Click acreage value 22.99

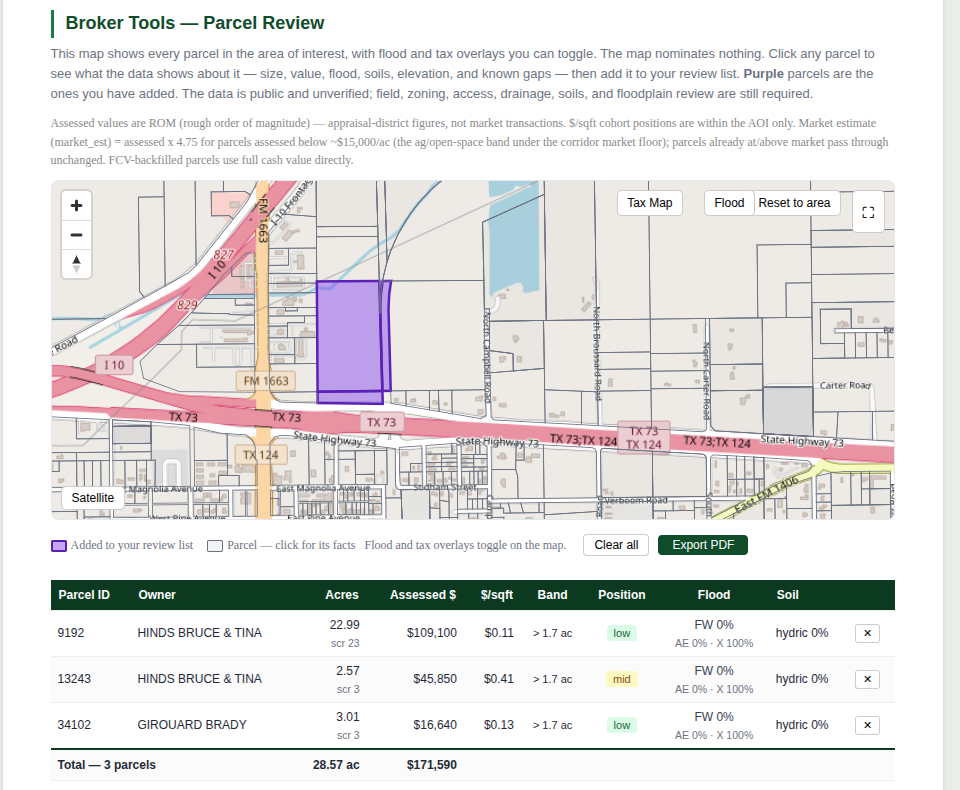345,625
